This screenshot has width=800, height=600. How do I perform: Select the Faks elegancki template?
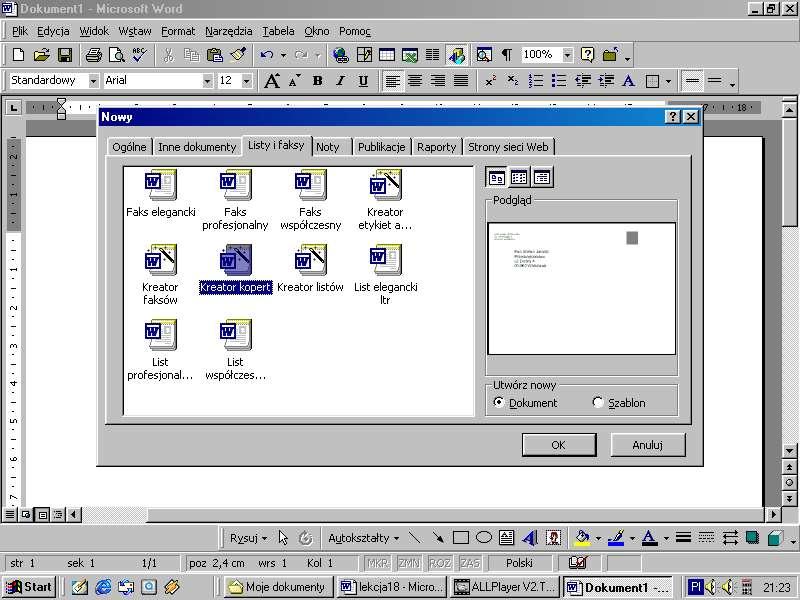[x=161, y=194]
